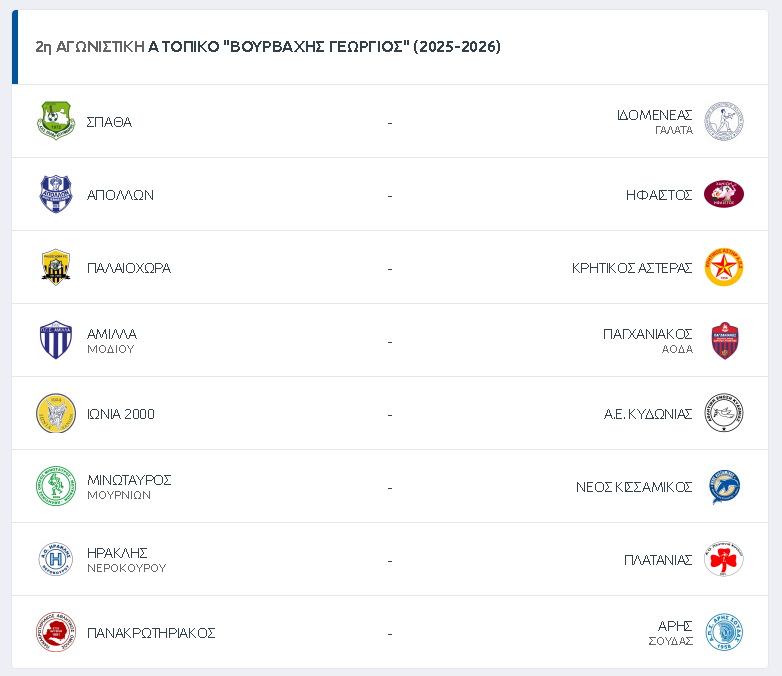
Task: Click the ΗΦΑΙΣΤΟΣ maroon oval logo
Action: point(723,194)
